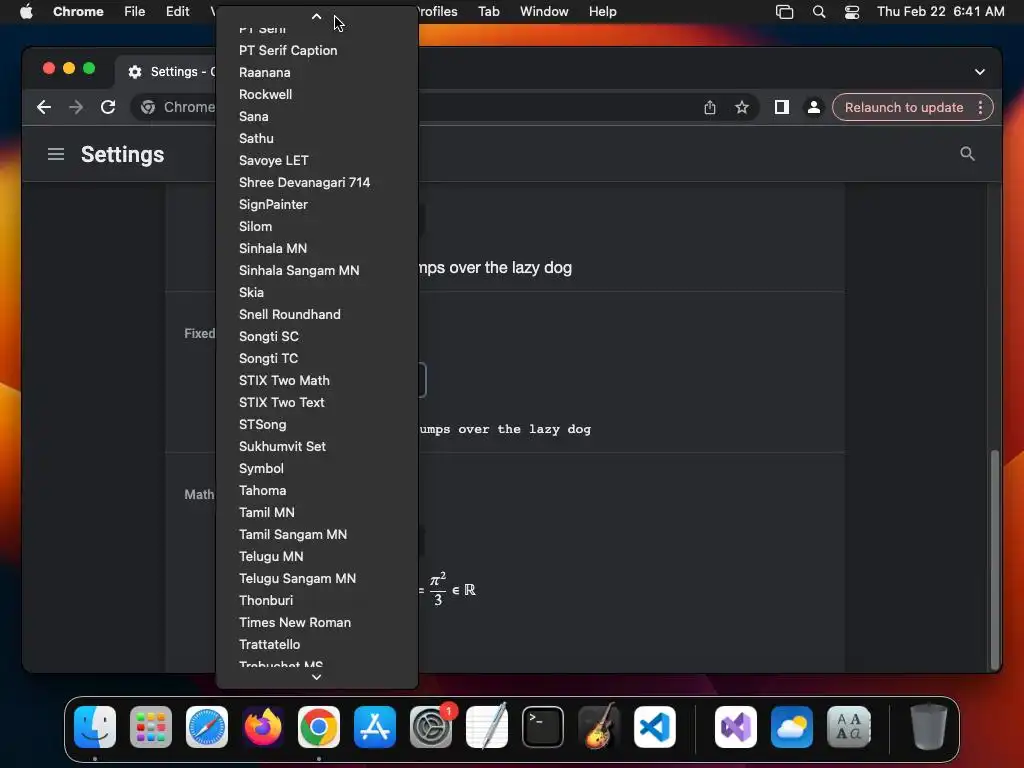The image size is (1024, 768).
Task: Open the Chrome three-dot menu
Action: coord(980,107)
